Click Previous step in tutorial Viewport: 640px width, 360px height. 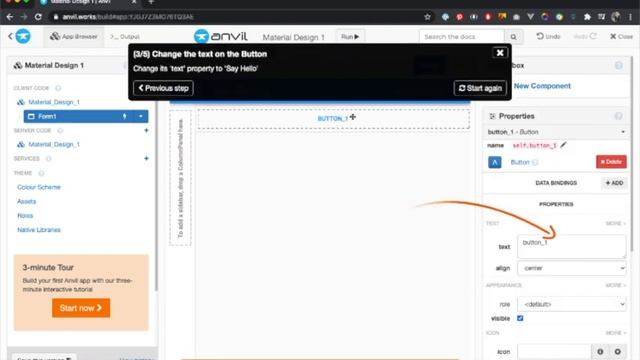163,88
